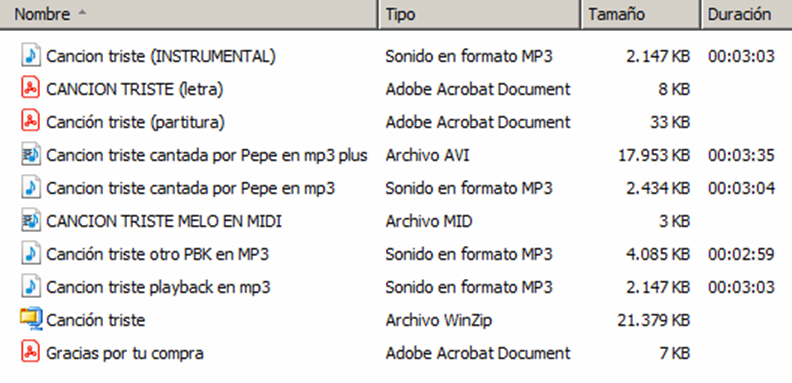Select file Cancion triste cantada por Pepe en mp3
Viewport: 792px width, 383px height.
190,188
